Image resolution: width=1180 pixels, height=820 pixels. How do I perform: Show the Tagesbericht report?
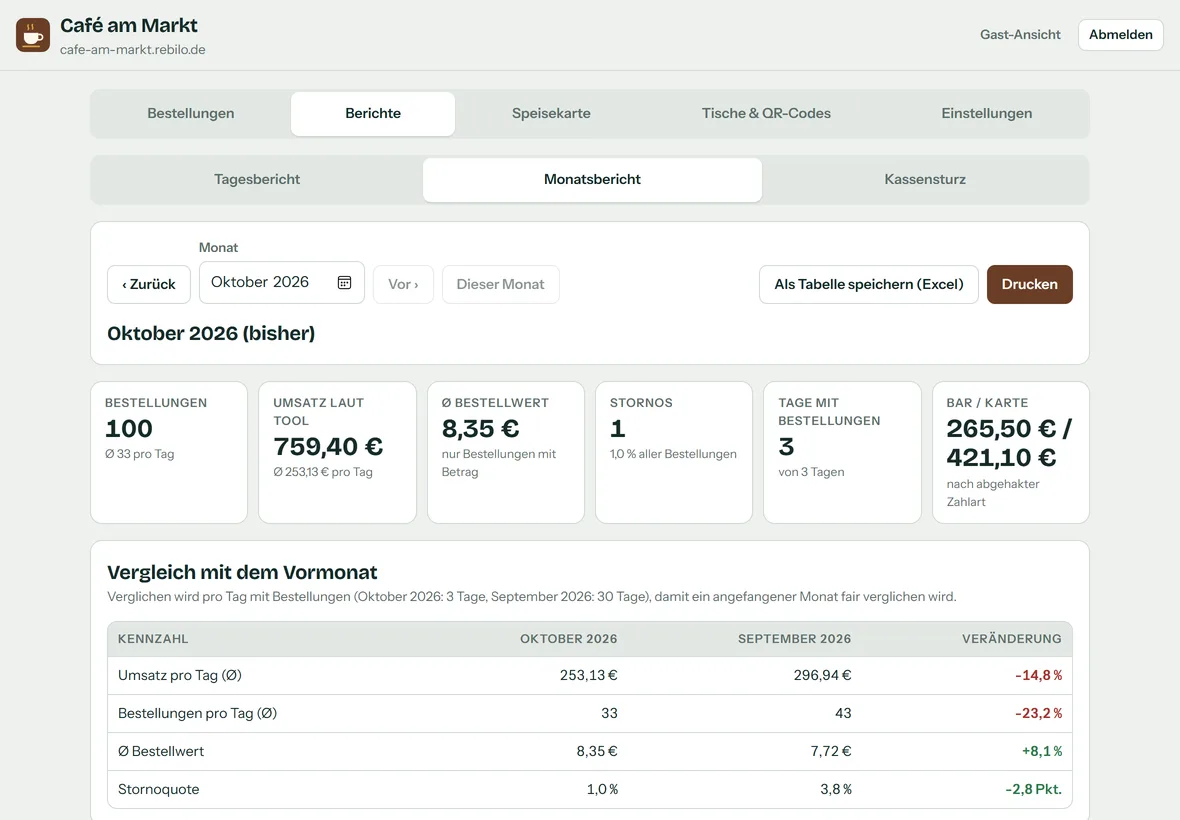257,180
